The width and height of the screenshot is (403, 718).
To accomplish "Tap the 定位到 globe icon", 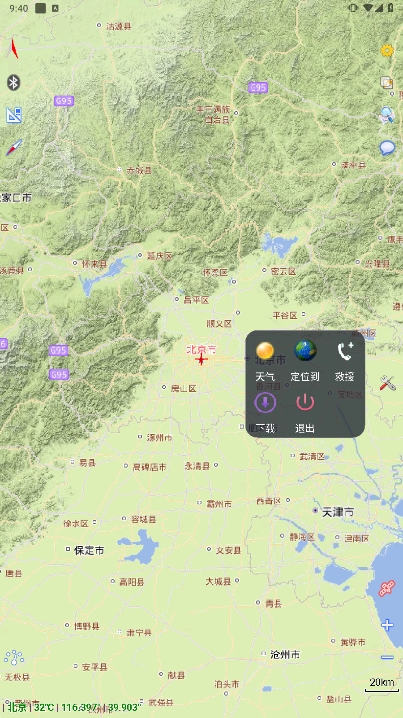I will coord(305,351).
